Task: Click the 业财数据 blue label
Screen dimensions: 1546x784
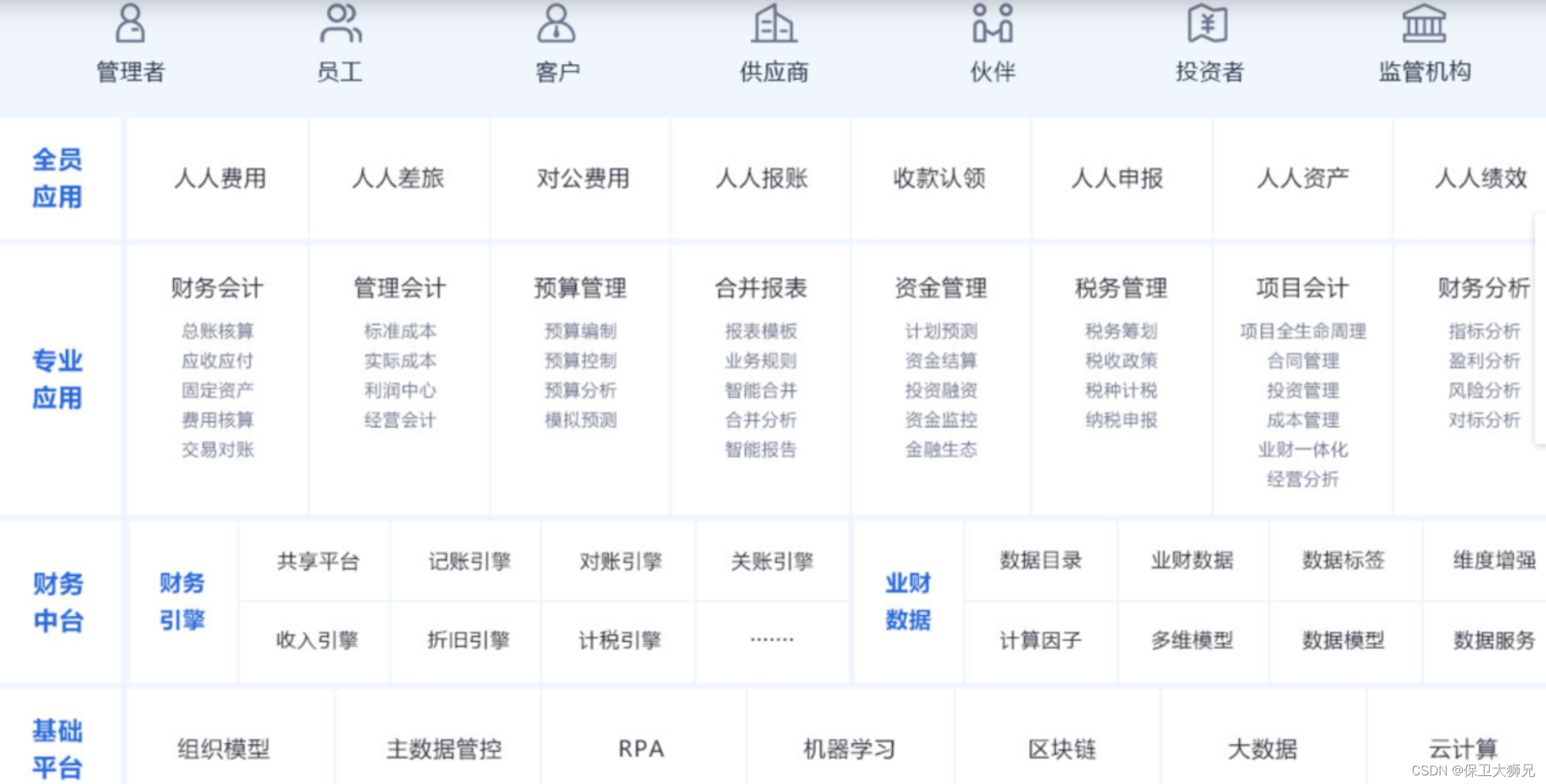Action: pos(908,602)
